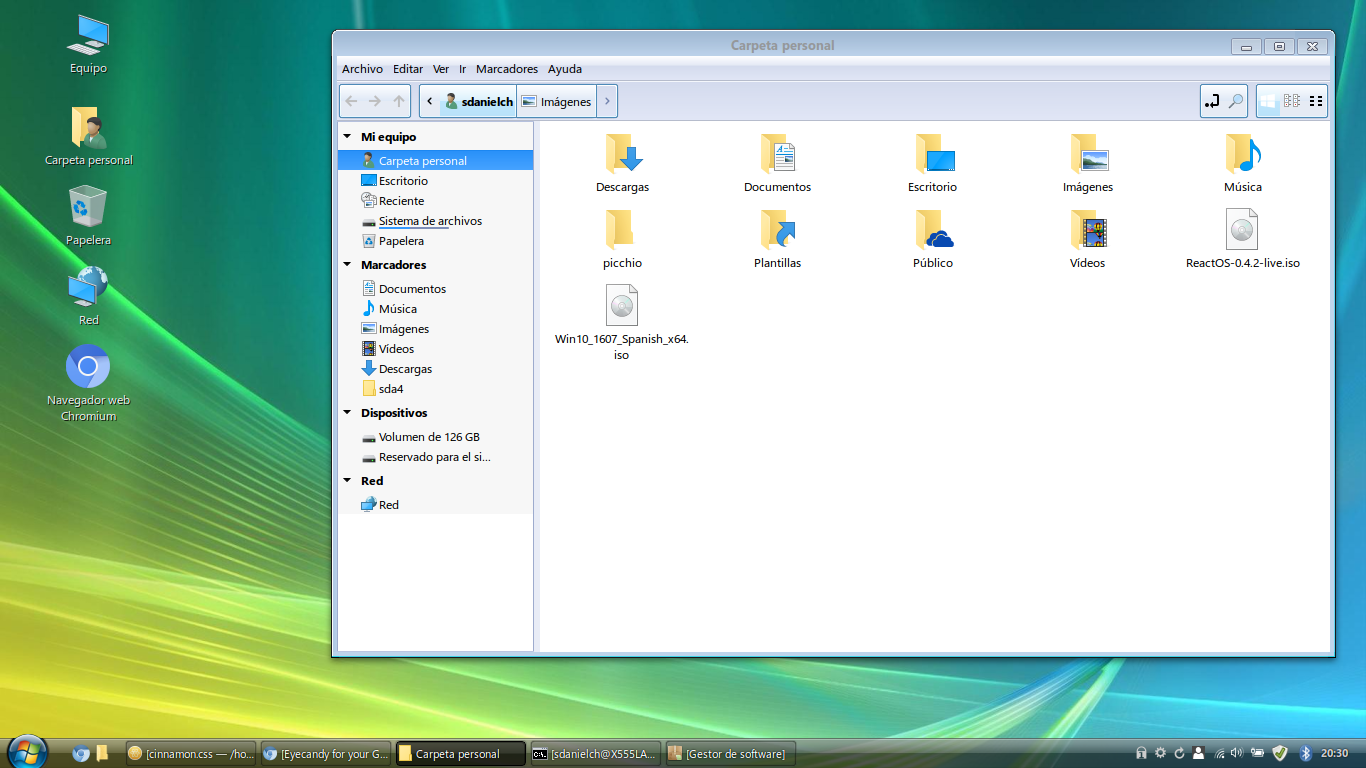Open the Ver menu

coord(441,69)
